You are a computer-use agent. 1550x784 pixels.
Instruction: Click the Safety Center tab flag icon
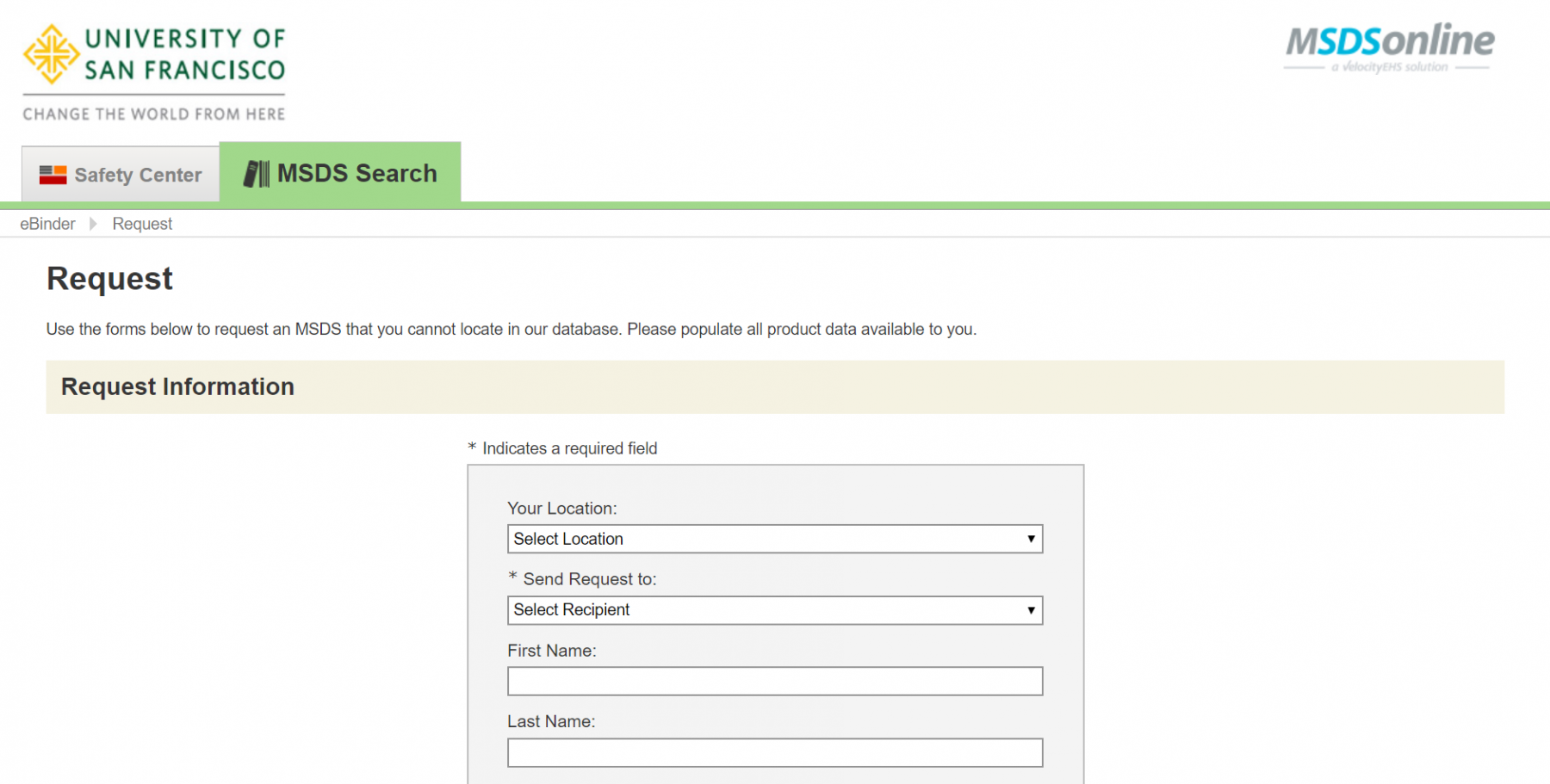(53, 175)
